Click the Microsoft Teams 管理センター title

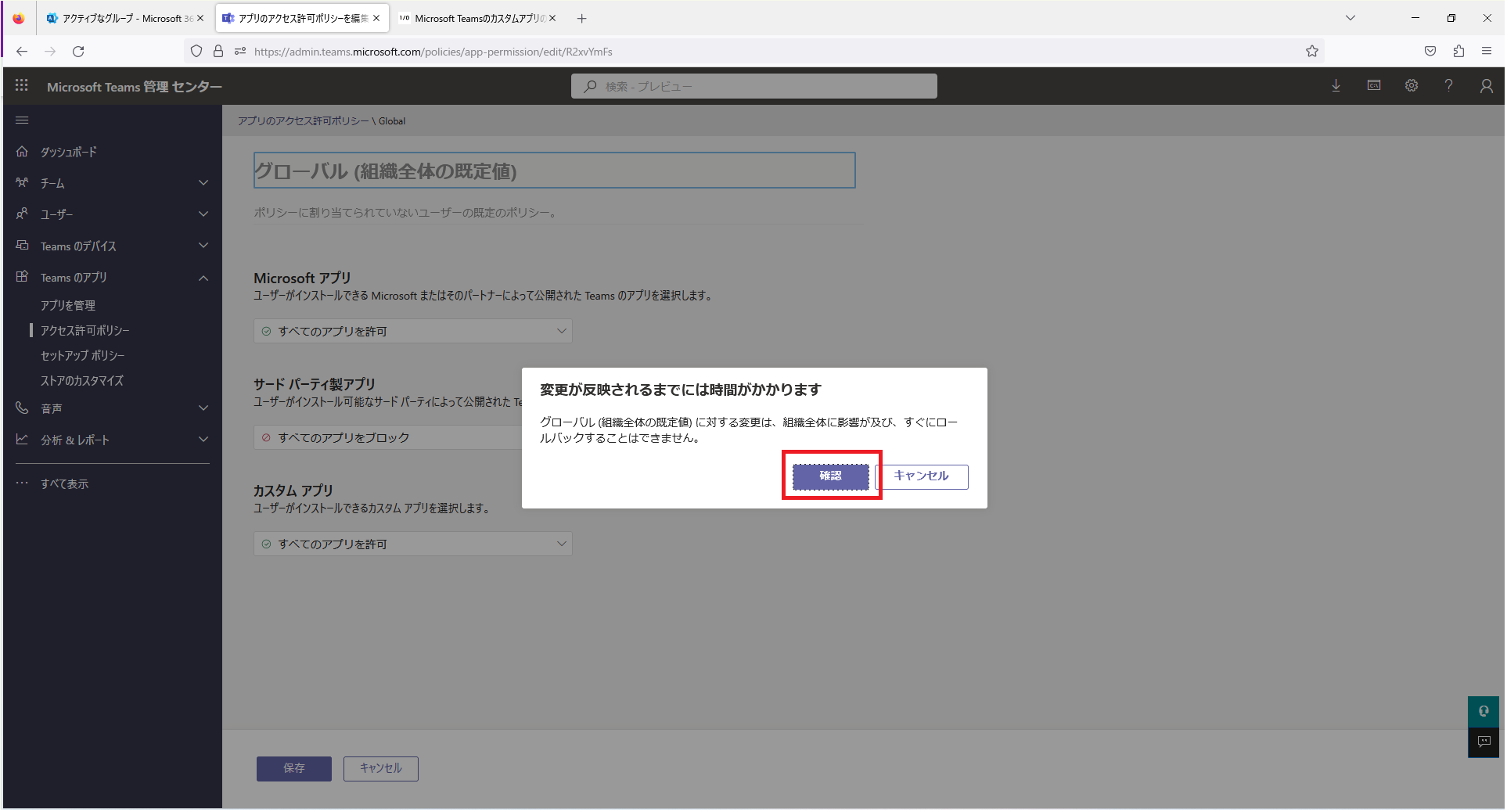pos(135,87)
